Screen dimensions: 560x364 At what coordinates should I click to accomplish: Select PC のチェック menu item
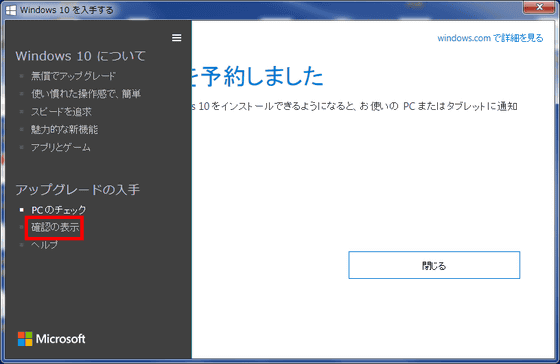(59, 210)
